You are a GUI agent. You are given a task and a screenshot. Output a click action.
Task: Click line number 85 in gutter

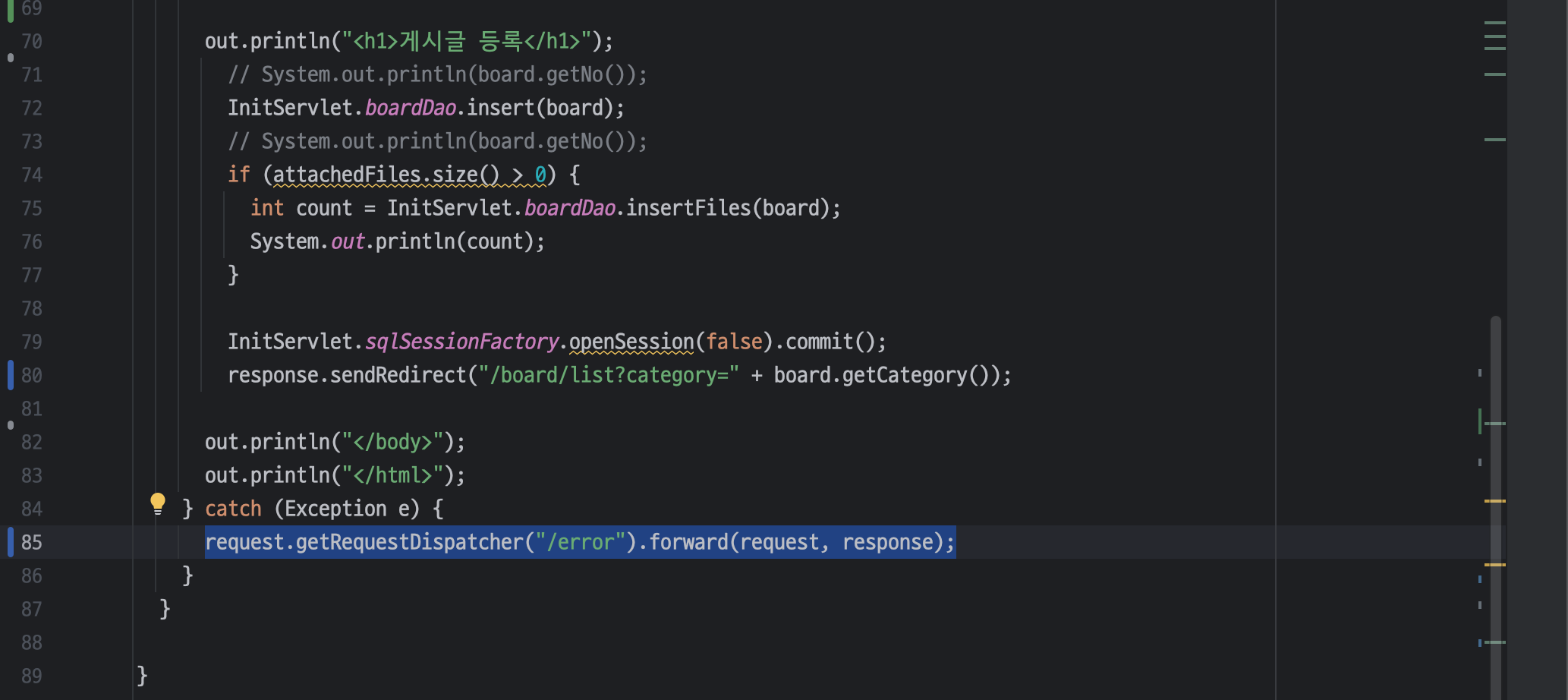[x=32, y=542]
